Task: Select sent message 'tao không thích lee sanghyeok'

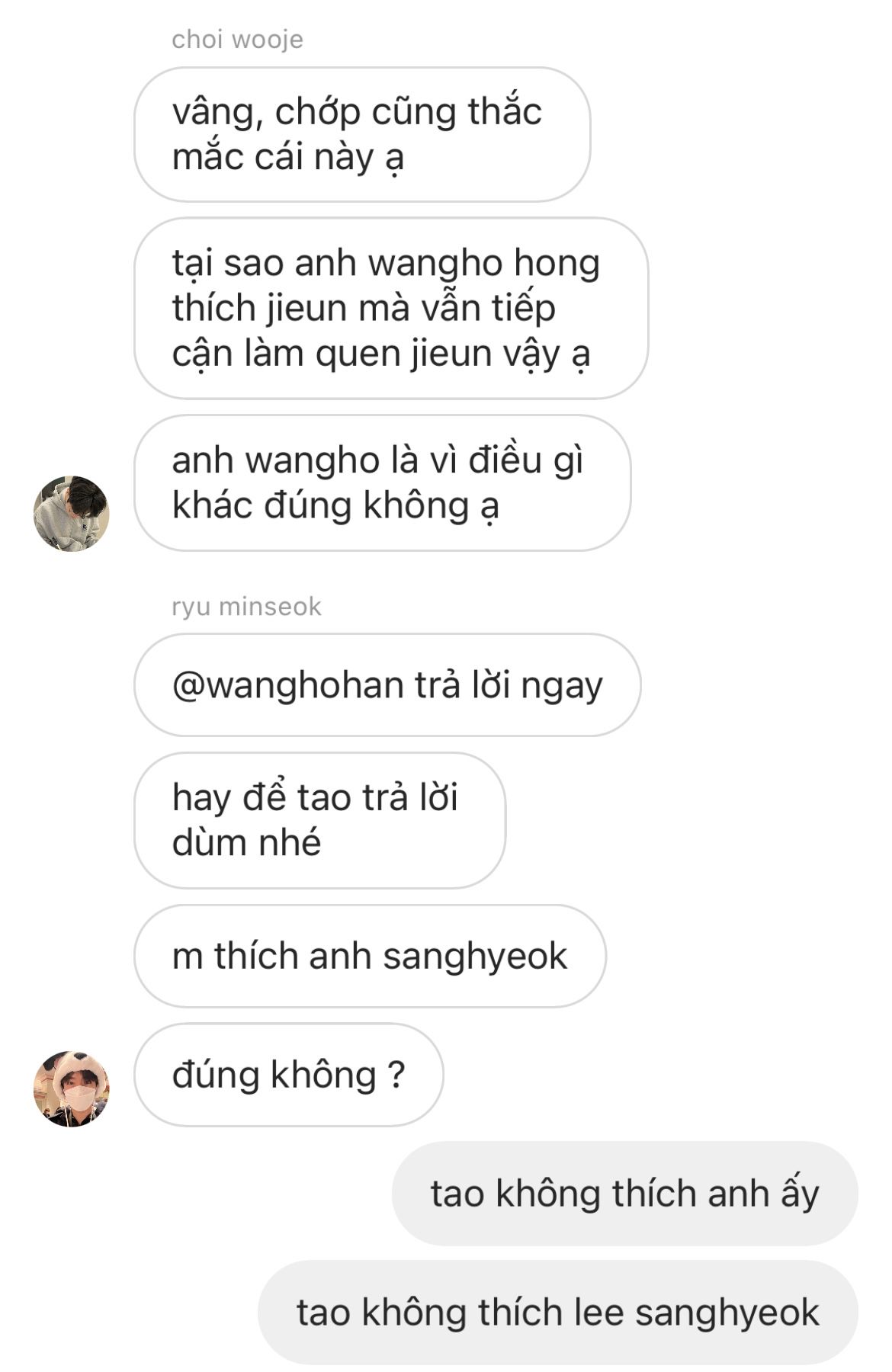Action: [x=557, y=1313]
